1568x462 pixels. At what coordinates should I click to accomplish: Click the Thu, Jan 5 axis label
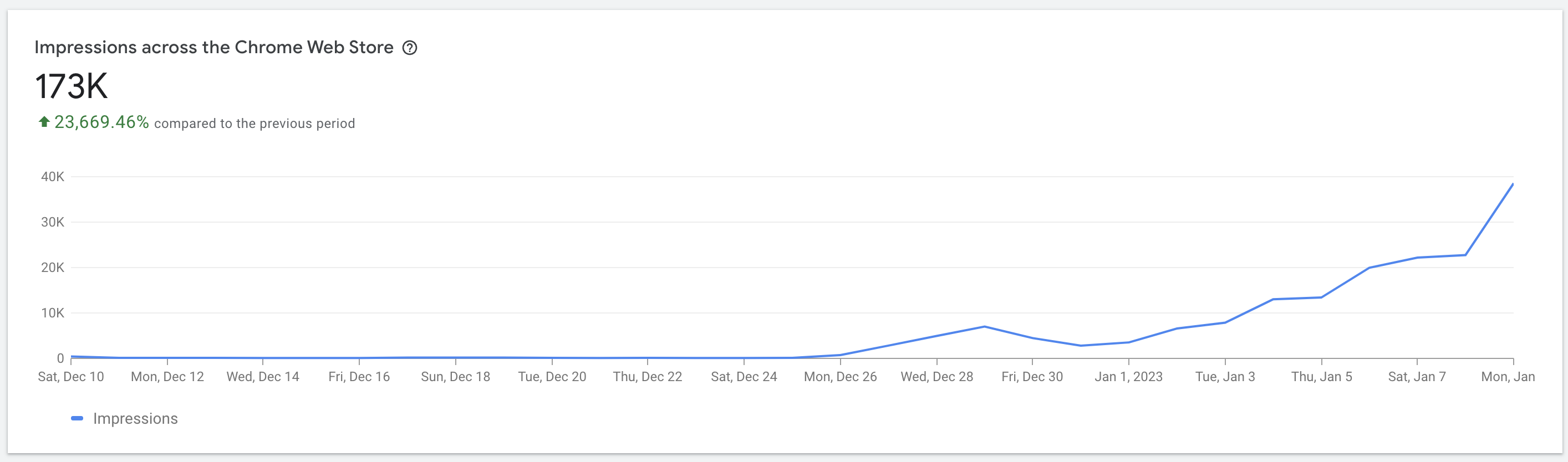(x=1321, y=376)
